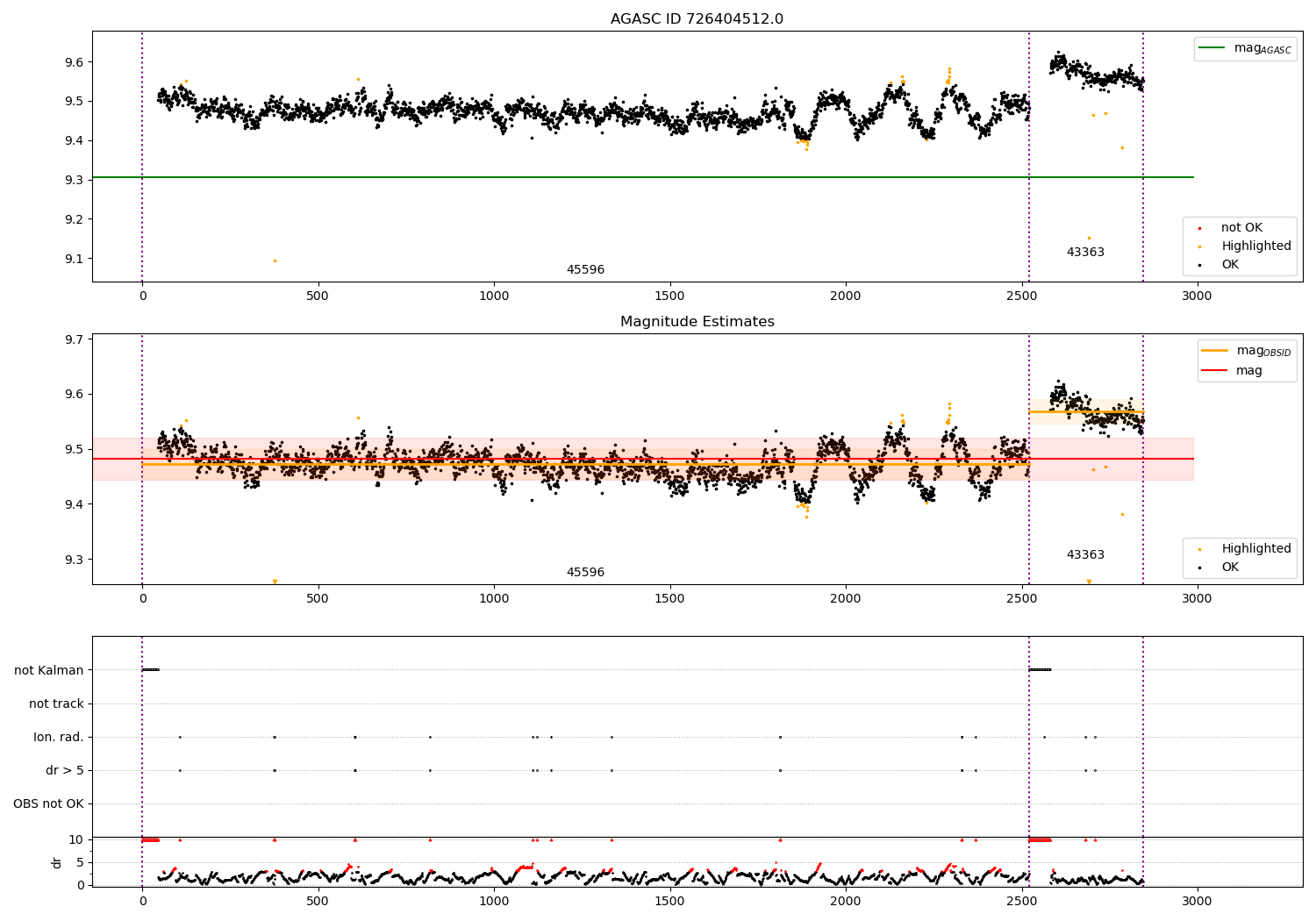Click the 'dr > 5' row label
This screenshot has width=1316, height=921.
click(x=65, y=771)
